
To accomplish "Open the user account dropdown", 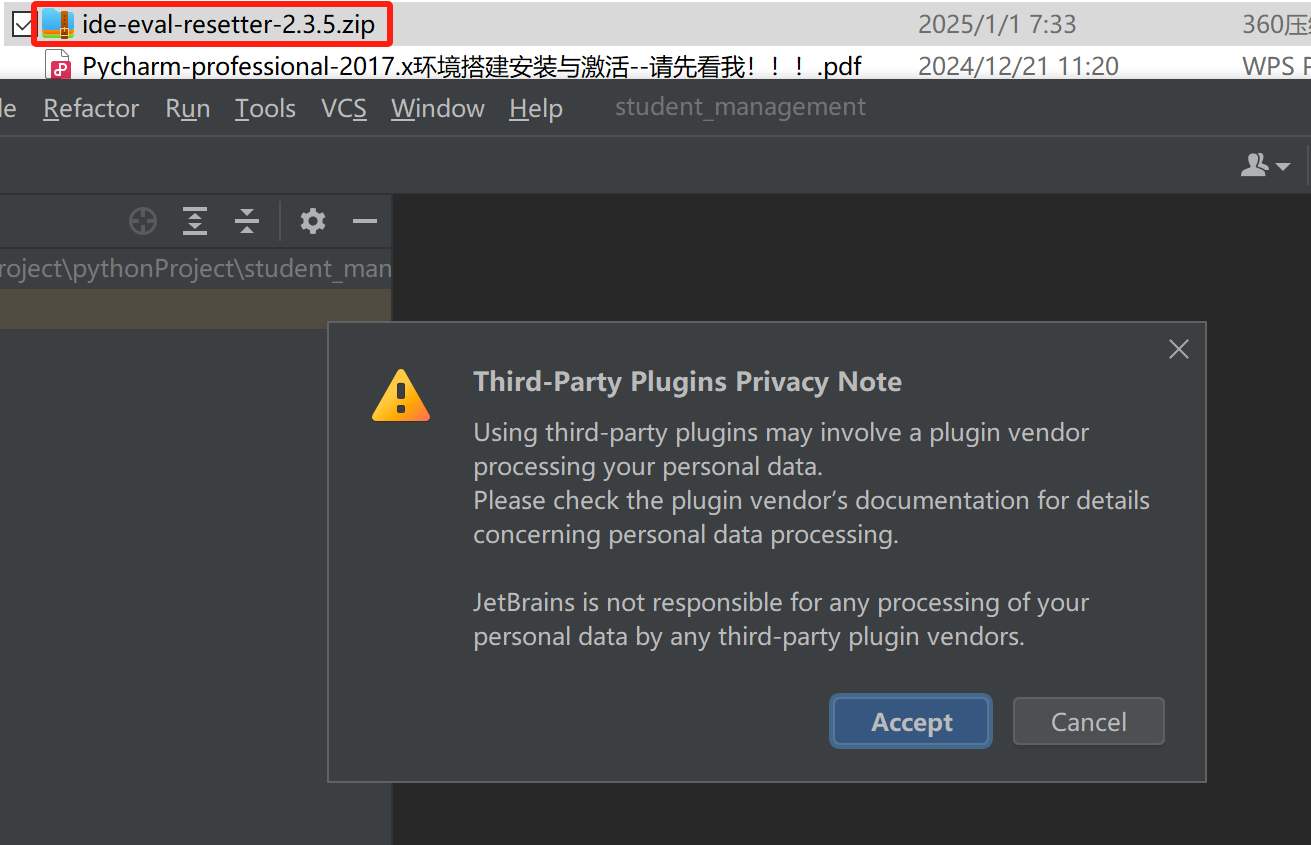I will [1265, 166].
